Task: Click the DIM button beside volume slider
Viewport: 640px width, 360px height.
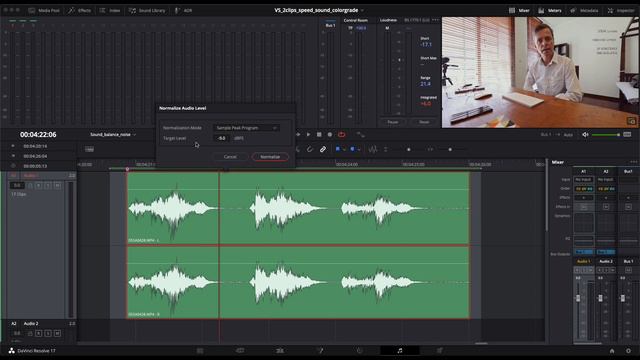Action: [x=627, y=134]
